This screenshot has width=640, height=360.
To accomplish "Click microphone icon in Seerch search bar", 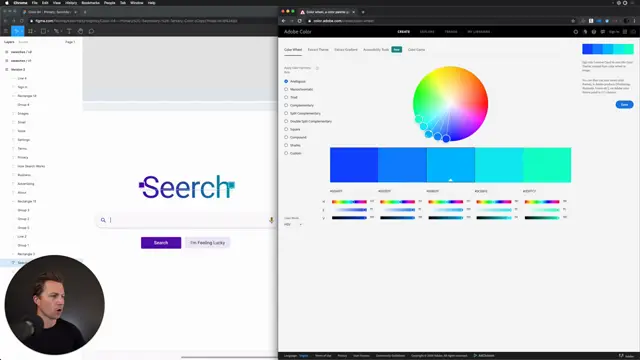I will 271,220.
